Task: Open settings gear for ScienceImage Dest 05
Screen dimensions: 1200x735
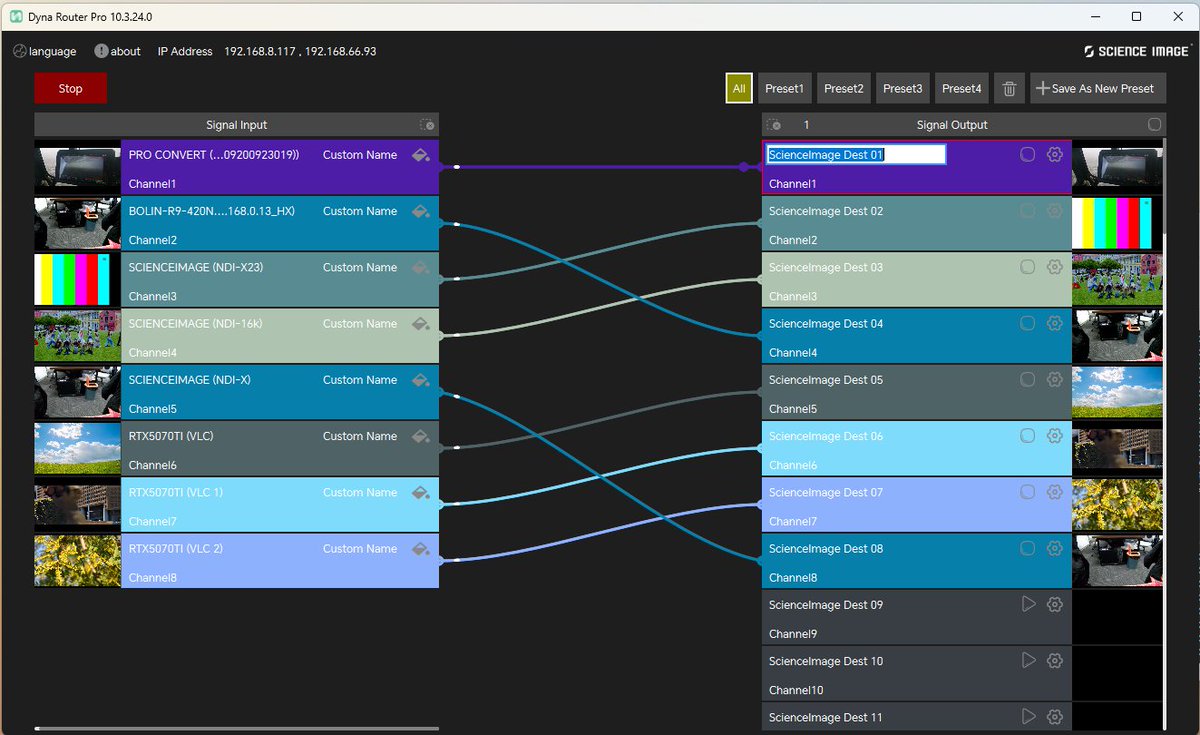Action: (1054, 380)
